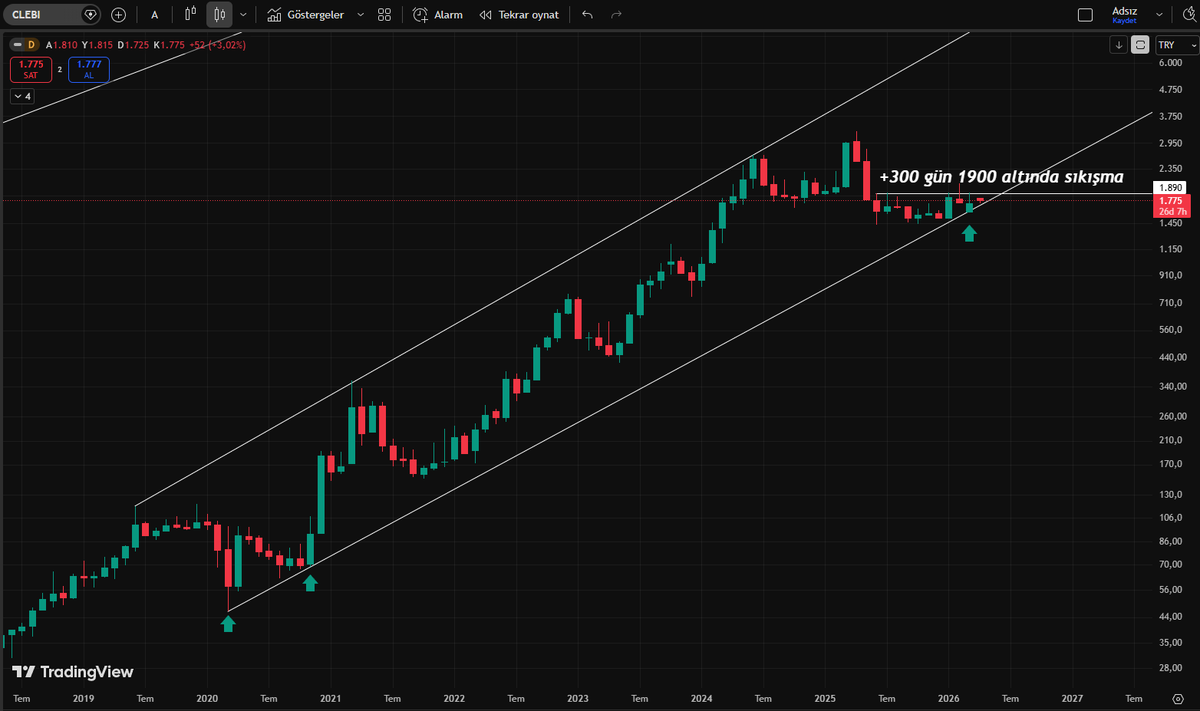Click the blue 1.777 AL buy button
This screenshot has height=711, width=1200.
pyautogui.click(x=89, y=69)
